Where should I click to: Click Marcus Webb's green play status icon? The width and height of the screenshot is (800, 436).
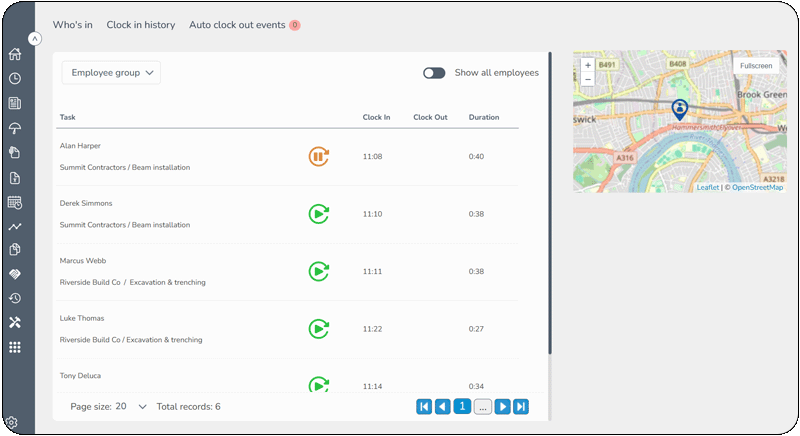pos(318,271)
